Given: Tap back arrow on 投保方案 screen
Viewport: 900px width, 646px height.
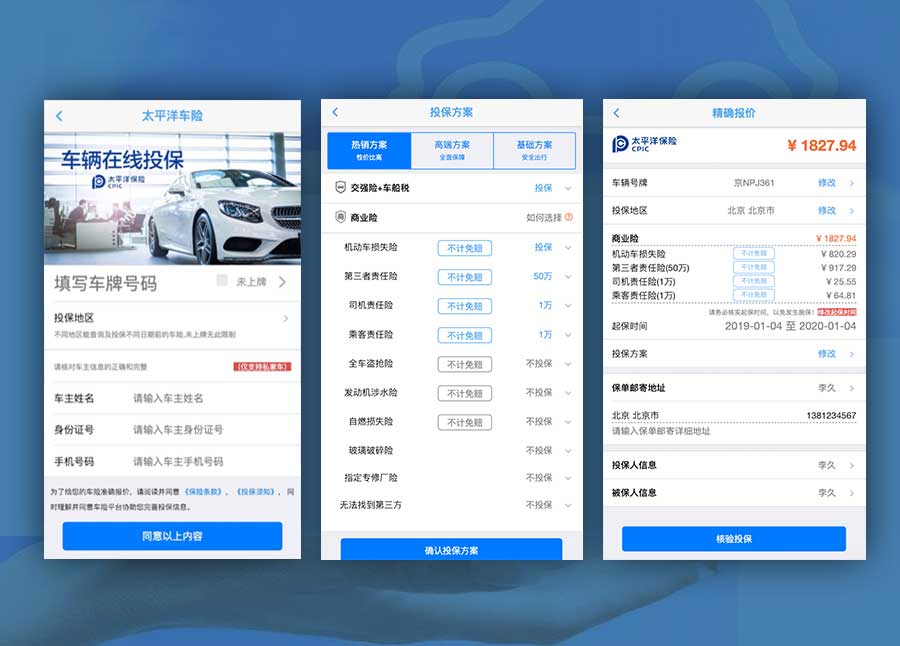Looking at the screenshot, I should tap(335, 113).
